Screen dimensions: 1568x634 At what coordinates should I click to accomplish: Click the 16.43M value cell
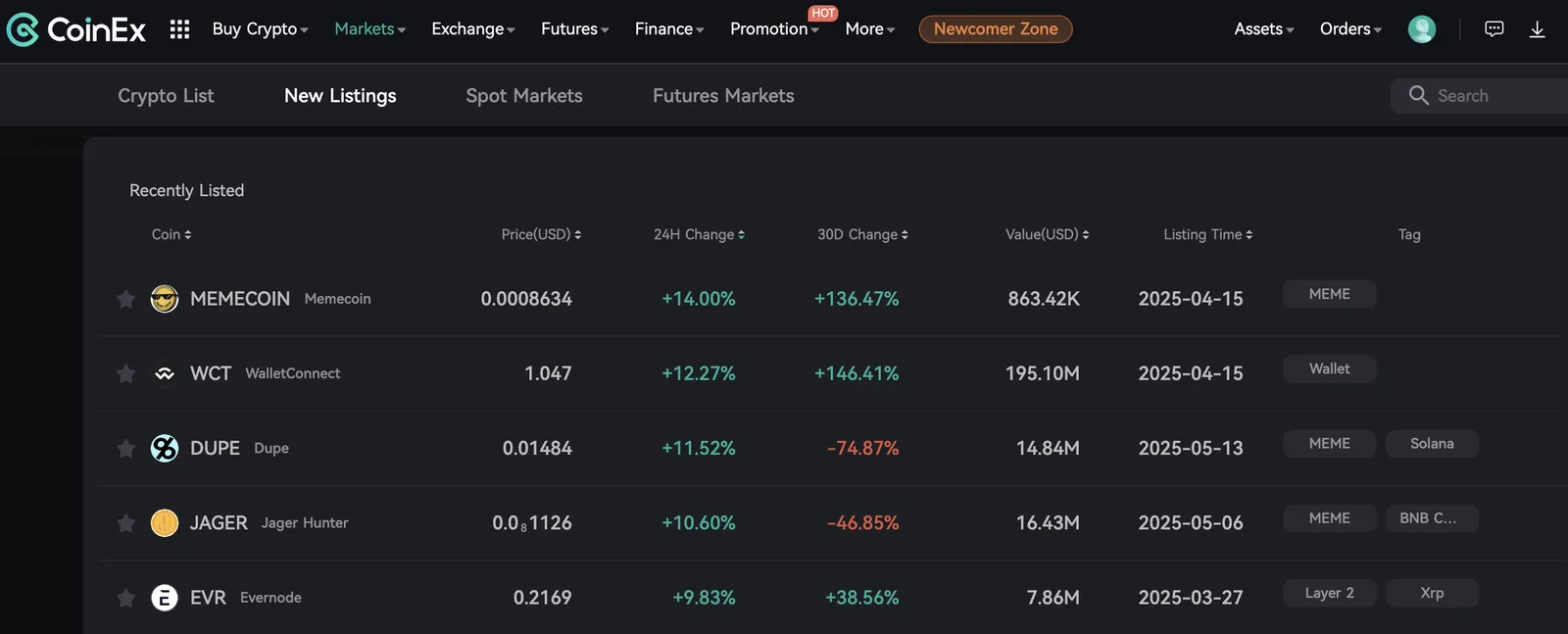[x=1048, y=522]
